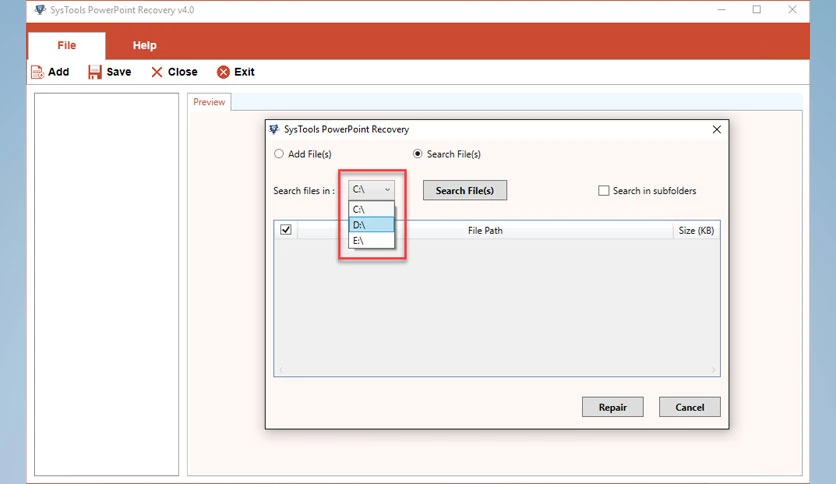Screen dimensions: 836x484
Task: Click the SysTools logo in main title bar
Action: pyautogui.click(x=40, y=10)
